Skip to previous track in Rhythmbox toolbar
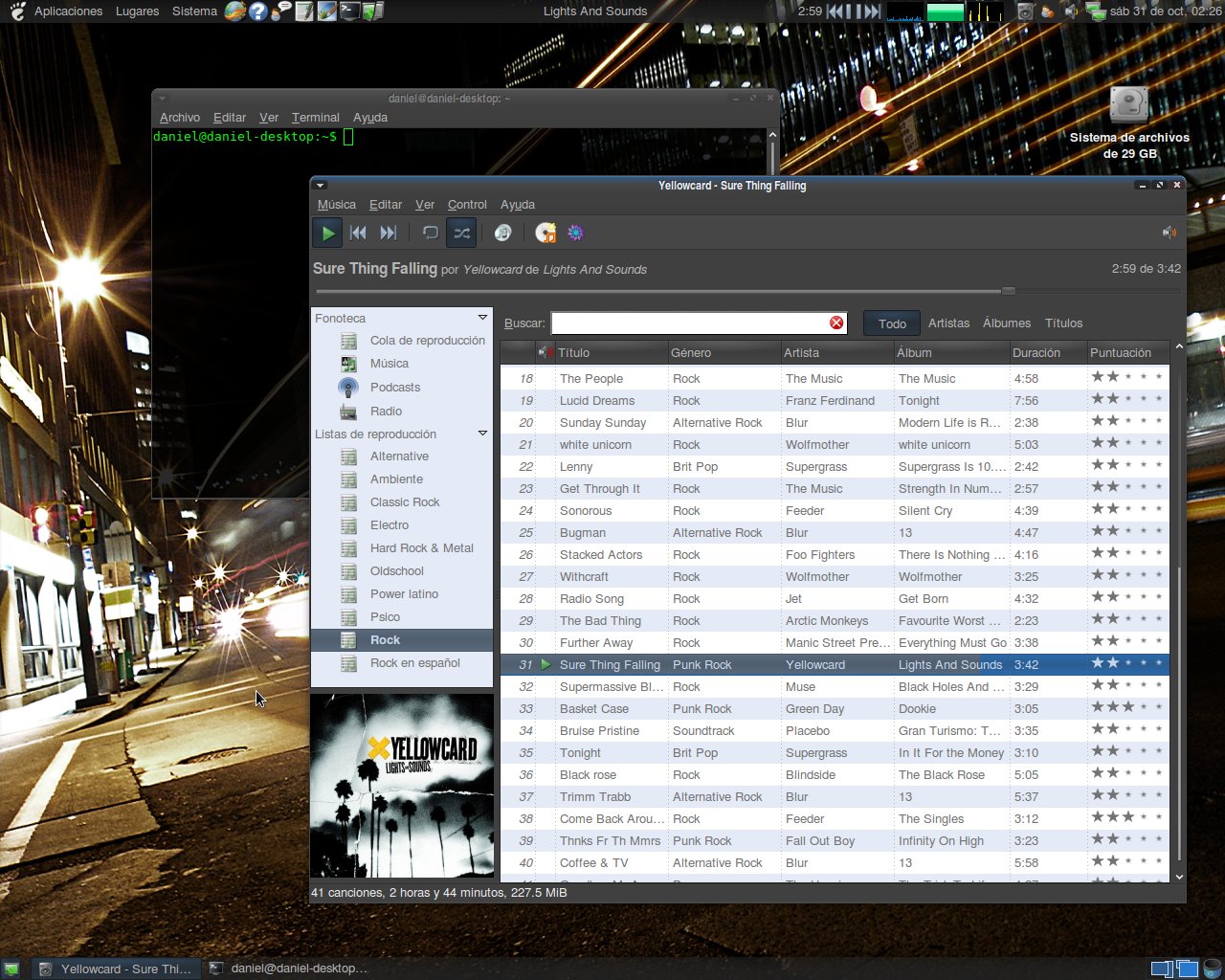 [x=358, y=233]
